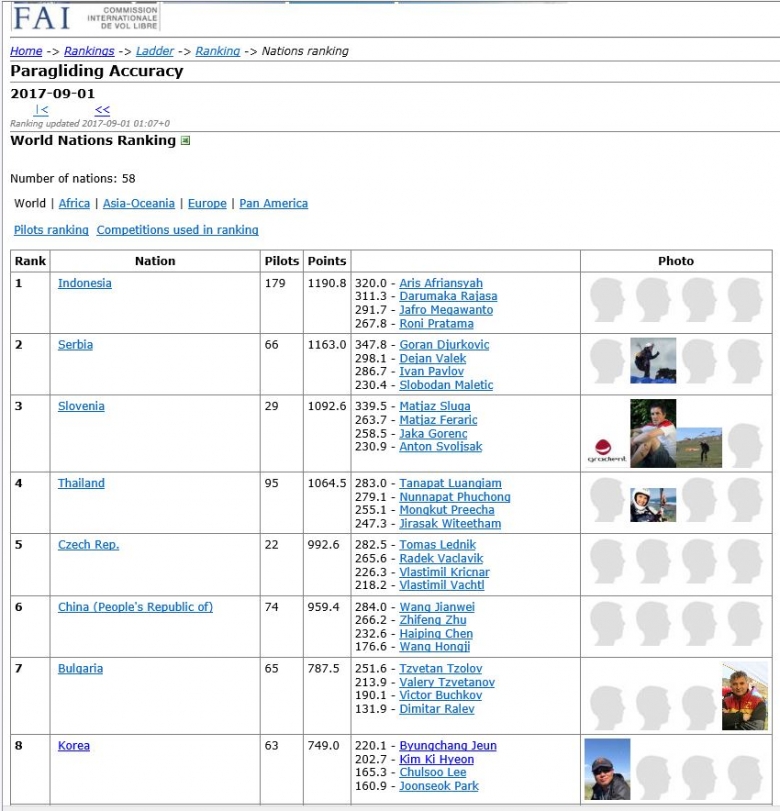
Task: Open Ladder breadcrumb link
Action: tap(155, 51)
